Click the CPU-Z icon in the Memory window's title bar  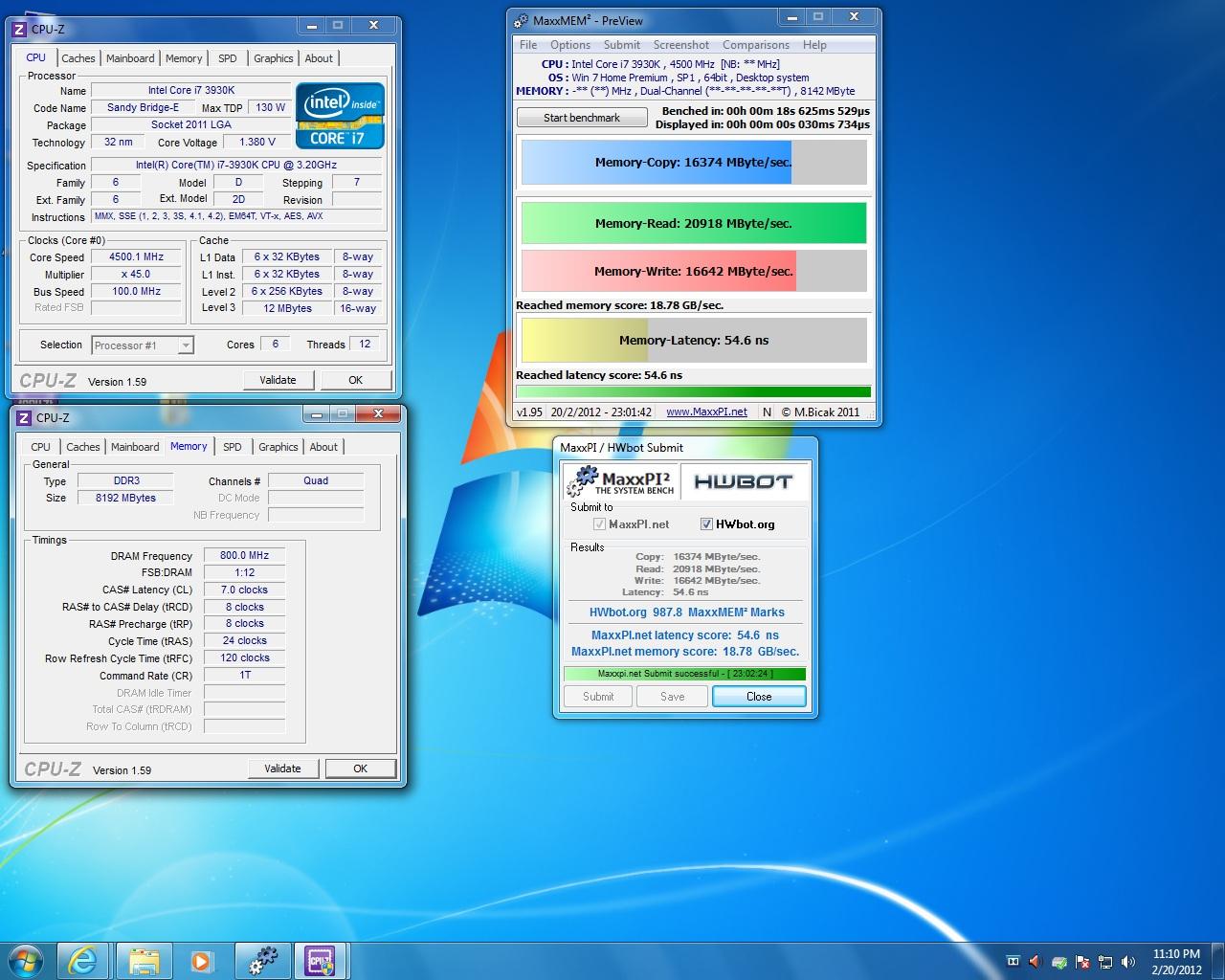[x=25, y=417]
